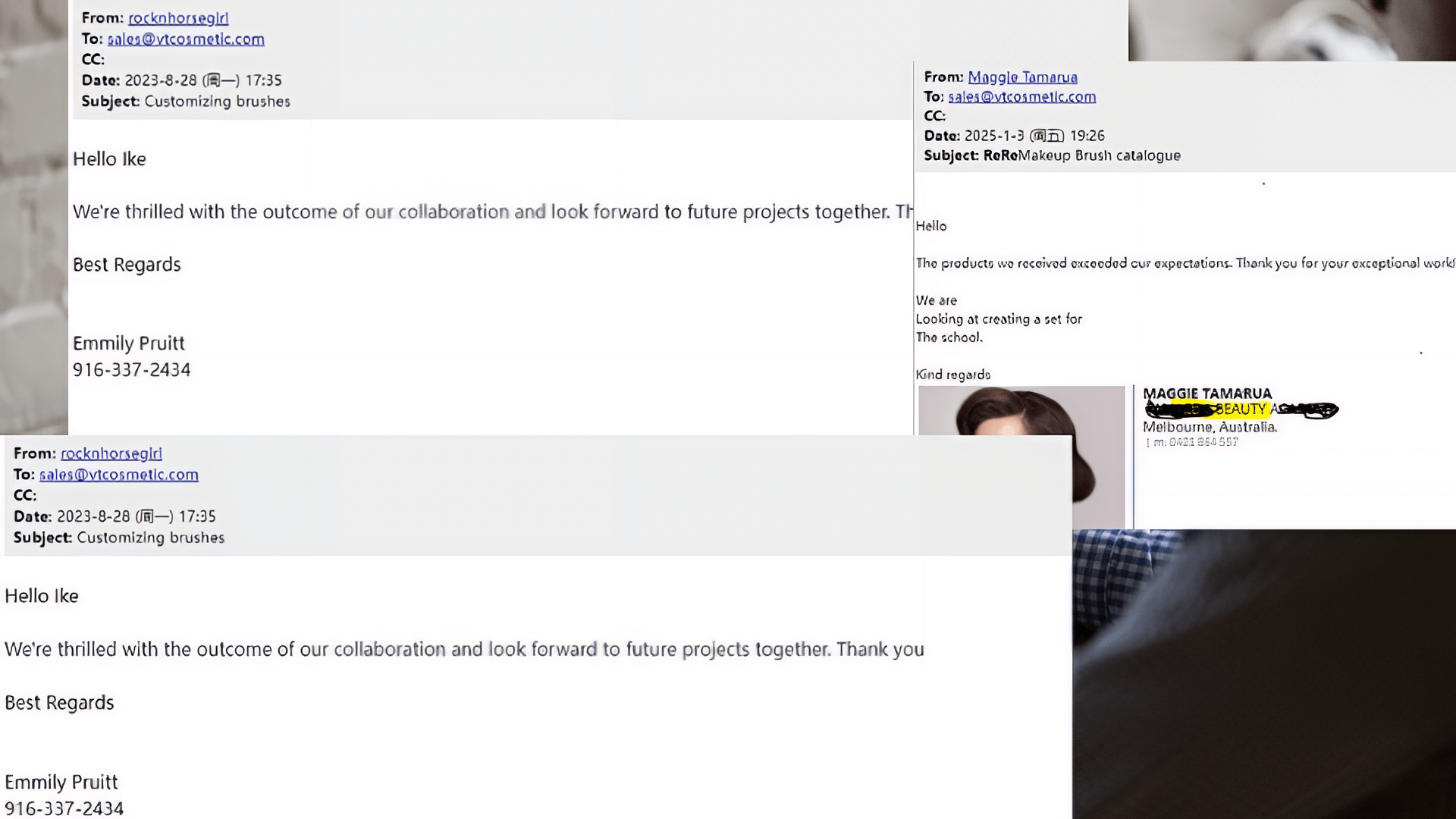Click the portrait photo in Maggie's signature
1456x819 pixels.
1021,457
